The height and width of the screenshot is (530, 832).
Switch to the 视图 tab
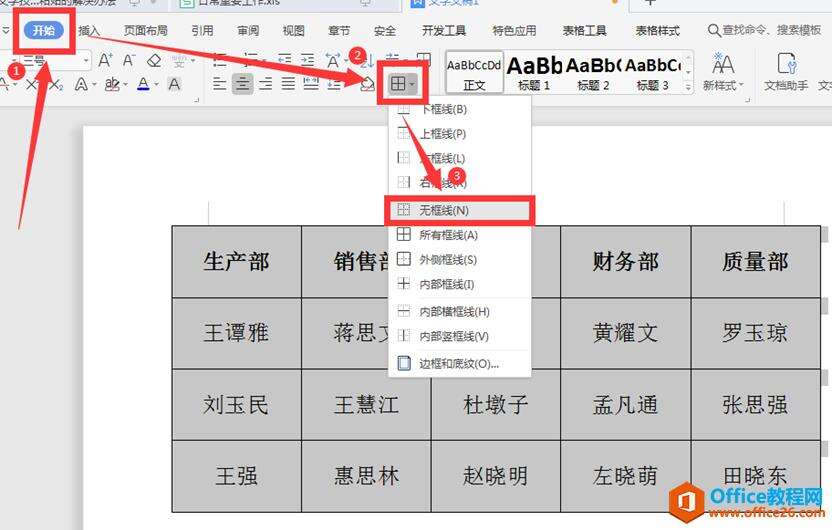click(x=293, y=31)
